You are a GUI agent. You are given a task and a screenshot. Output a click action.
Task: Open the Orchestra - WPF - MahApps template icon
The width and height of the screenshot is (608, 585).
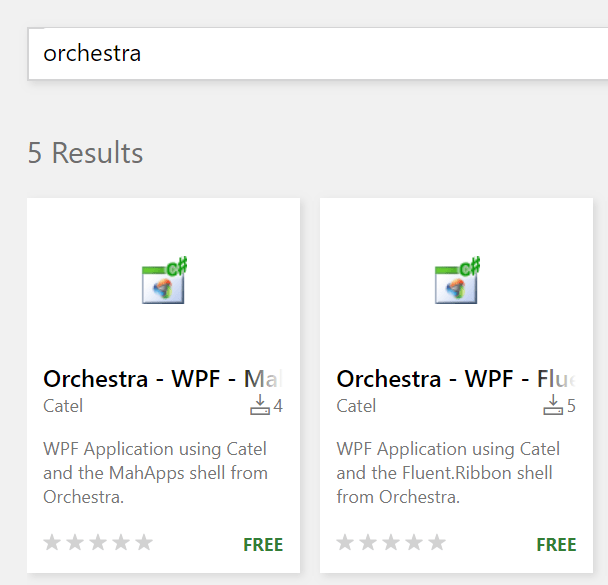(x=164, y=280)
